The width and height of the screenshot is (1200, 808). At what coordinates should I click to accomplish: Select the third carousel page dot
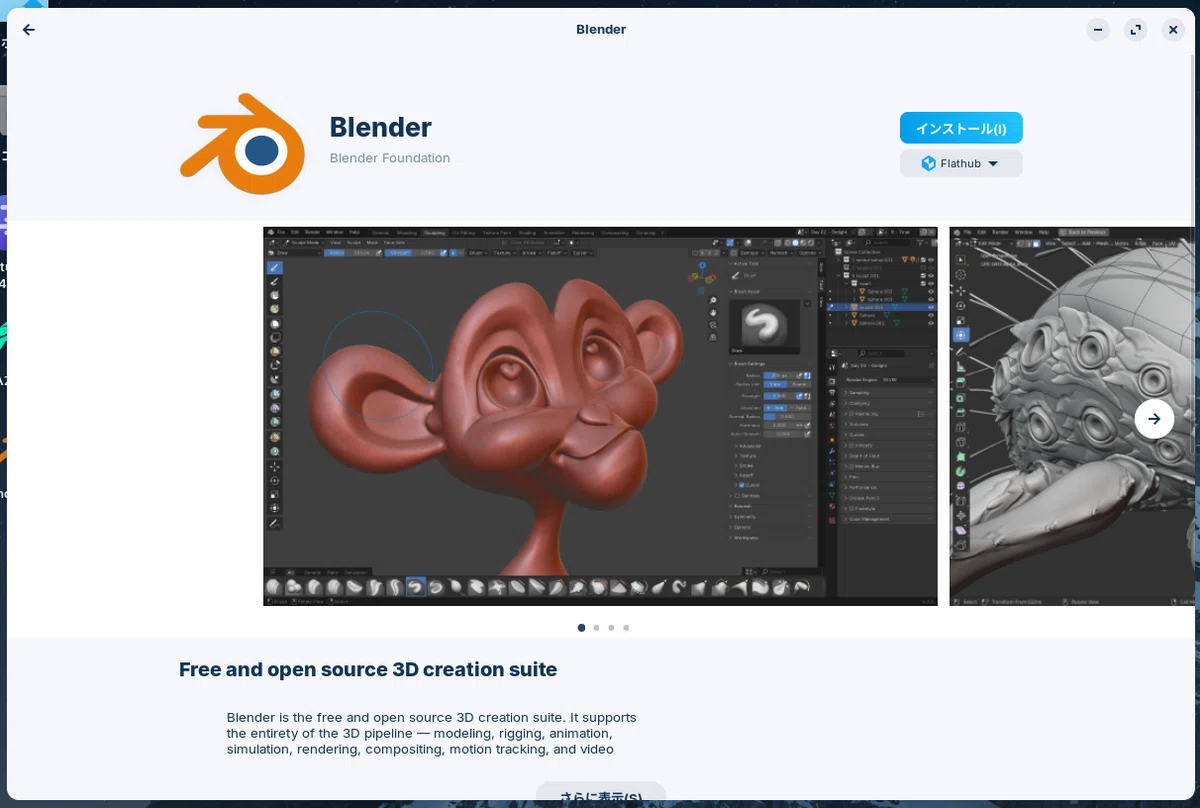pos(611,628)
